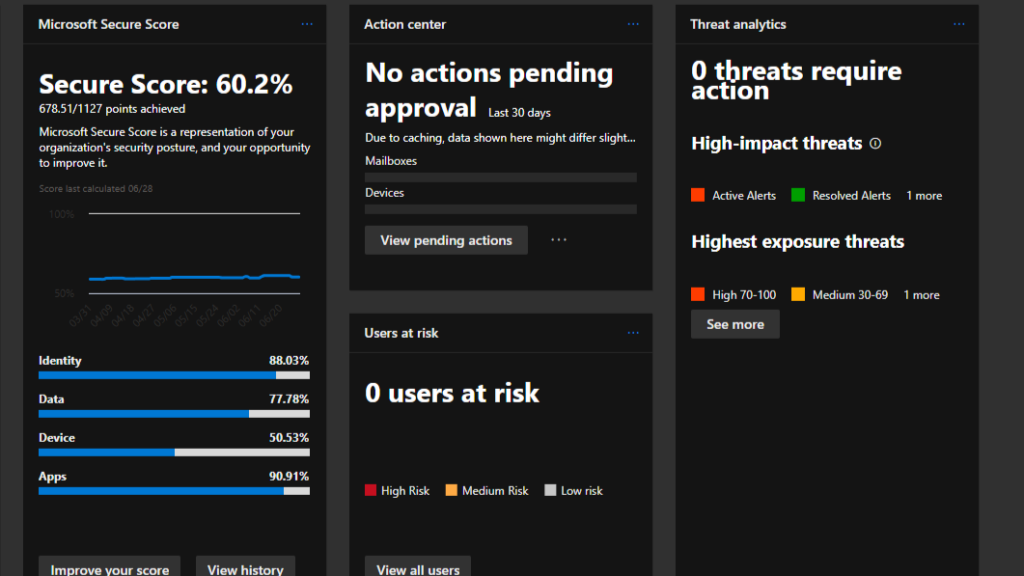Toggle High 70-100 legend swatch
The height and width of the screenshot is (576, 1024).
point(697,295)
